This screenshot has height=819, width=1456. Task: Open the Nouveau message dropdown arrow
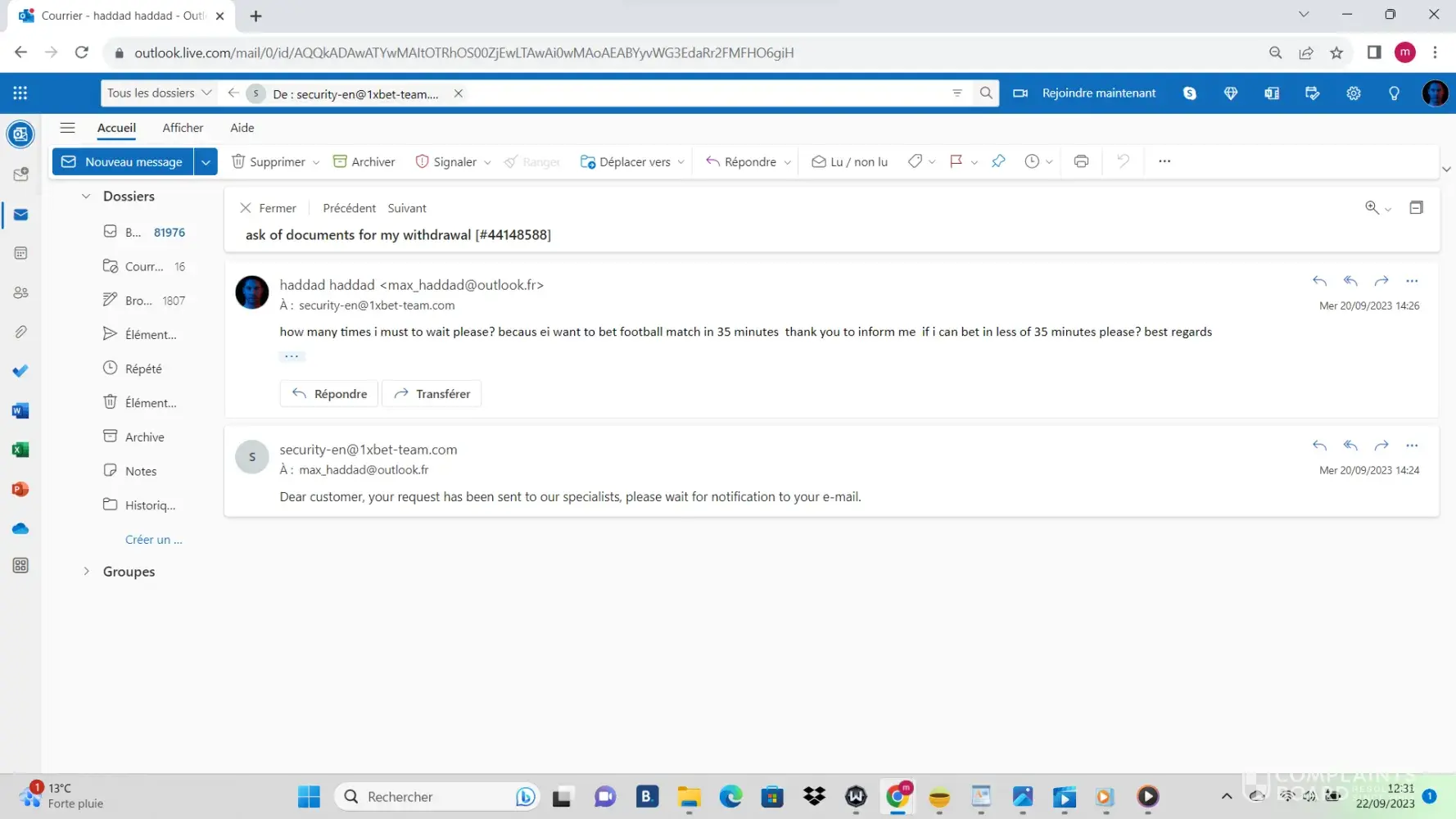[x=206, y=162]
